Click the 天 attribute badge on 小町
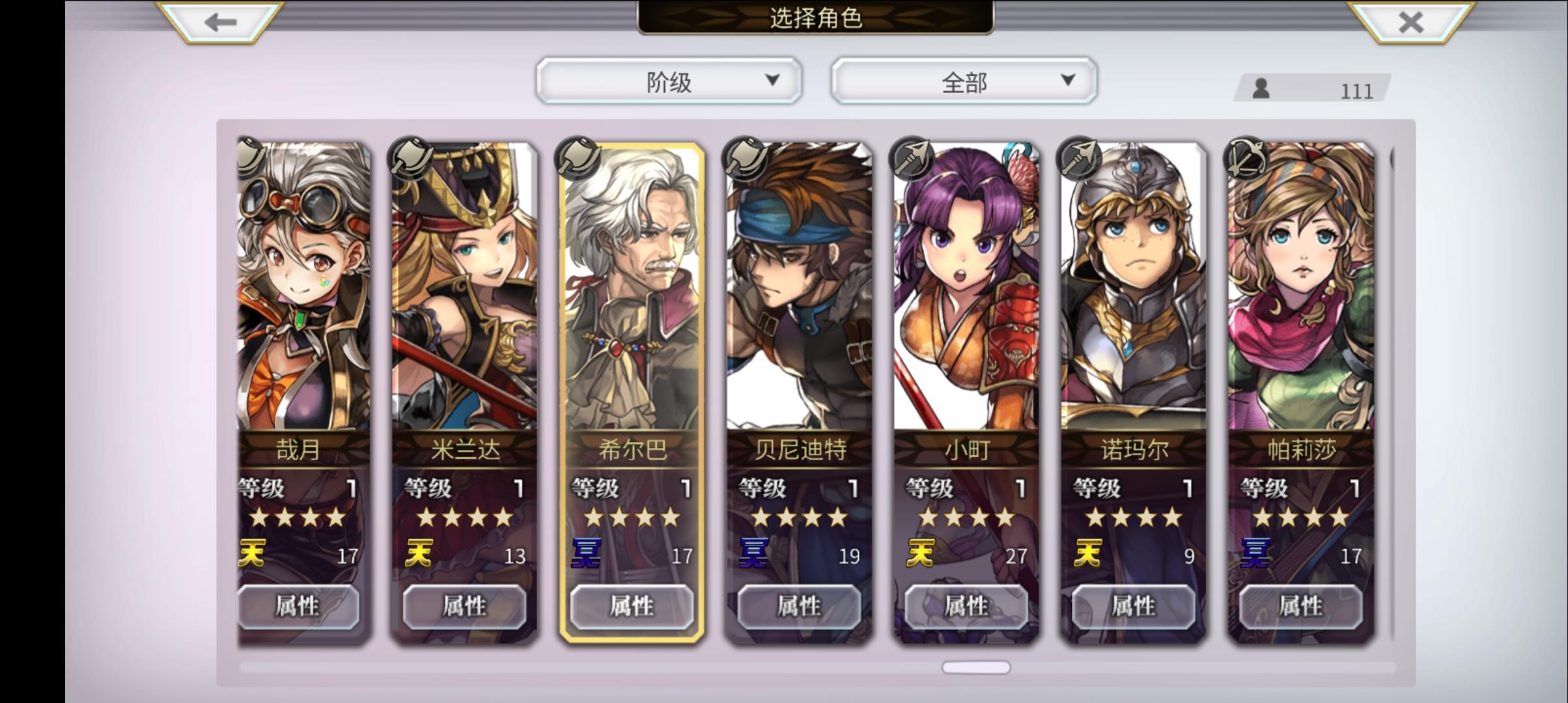Screen dimensions: 1568x703 (920, 553)
